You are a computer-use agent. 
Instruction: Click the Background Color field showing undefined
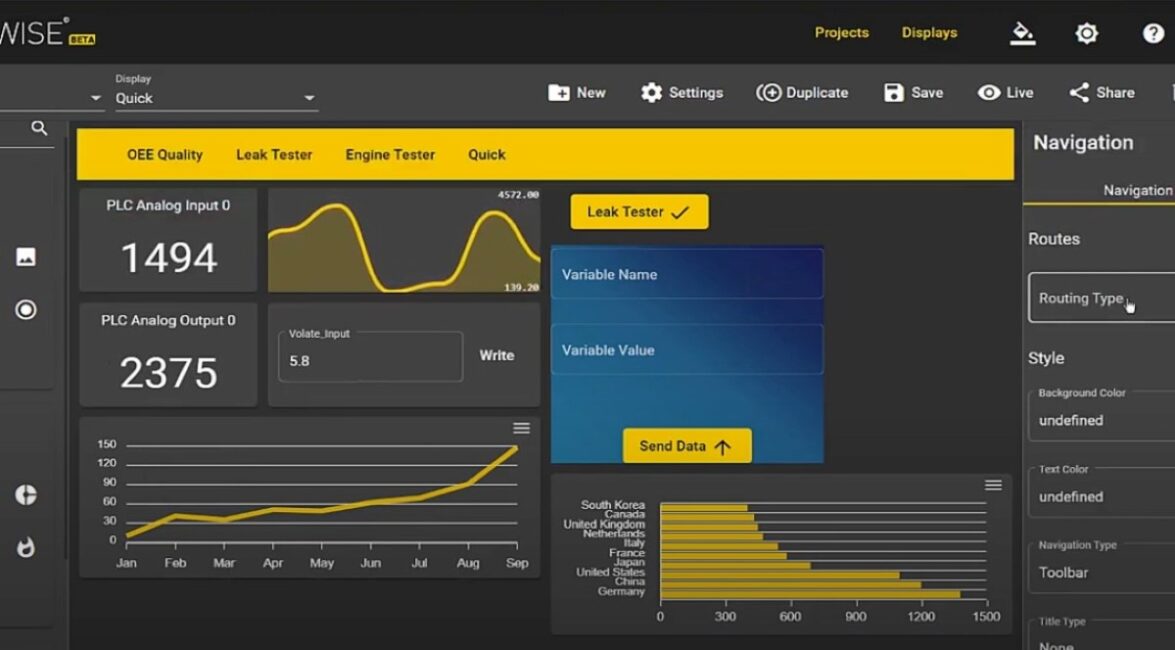tap(1100, 420)
